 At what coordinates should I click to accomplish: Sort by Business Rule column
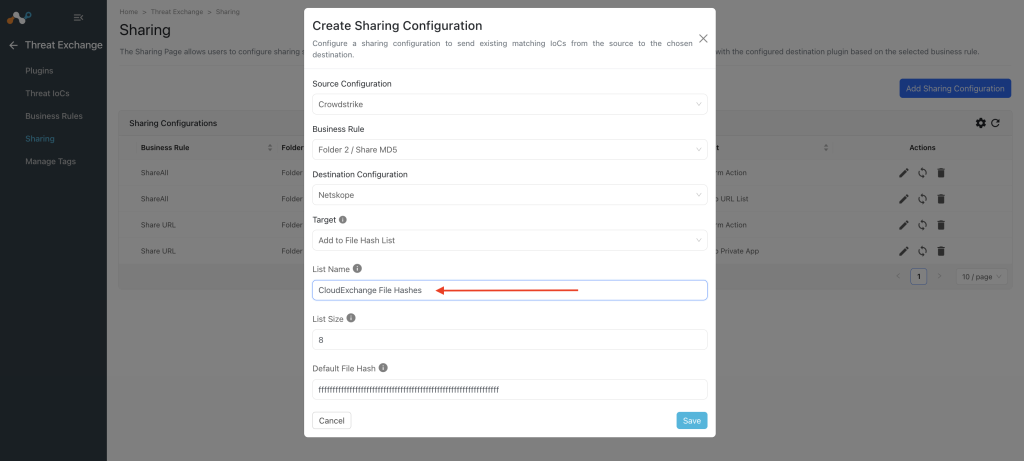(x=270, y=148)
